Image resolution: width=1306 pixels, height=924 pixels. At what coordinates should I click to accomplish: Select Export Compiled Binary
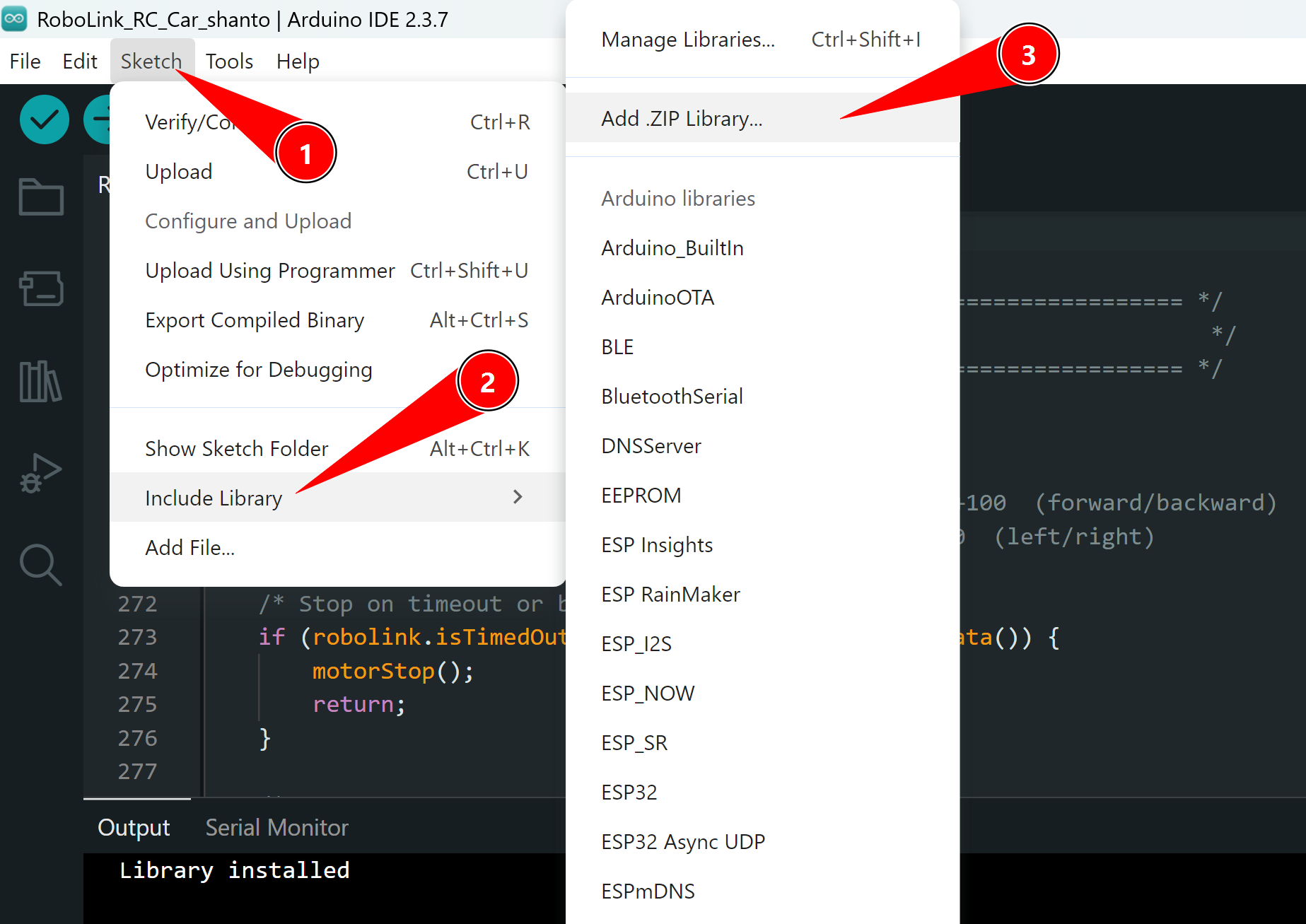click(x=254, y=320)
